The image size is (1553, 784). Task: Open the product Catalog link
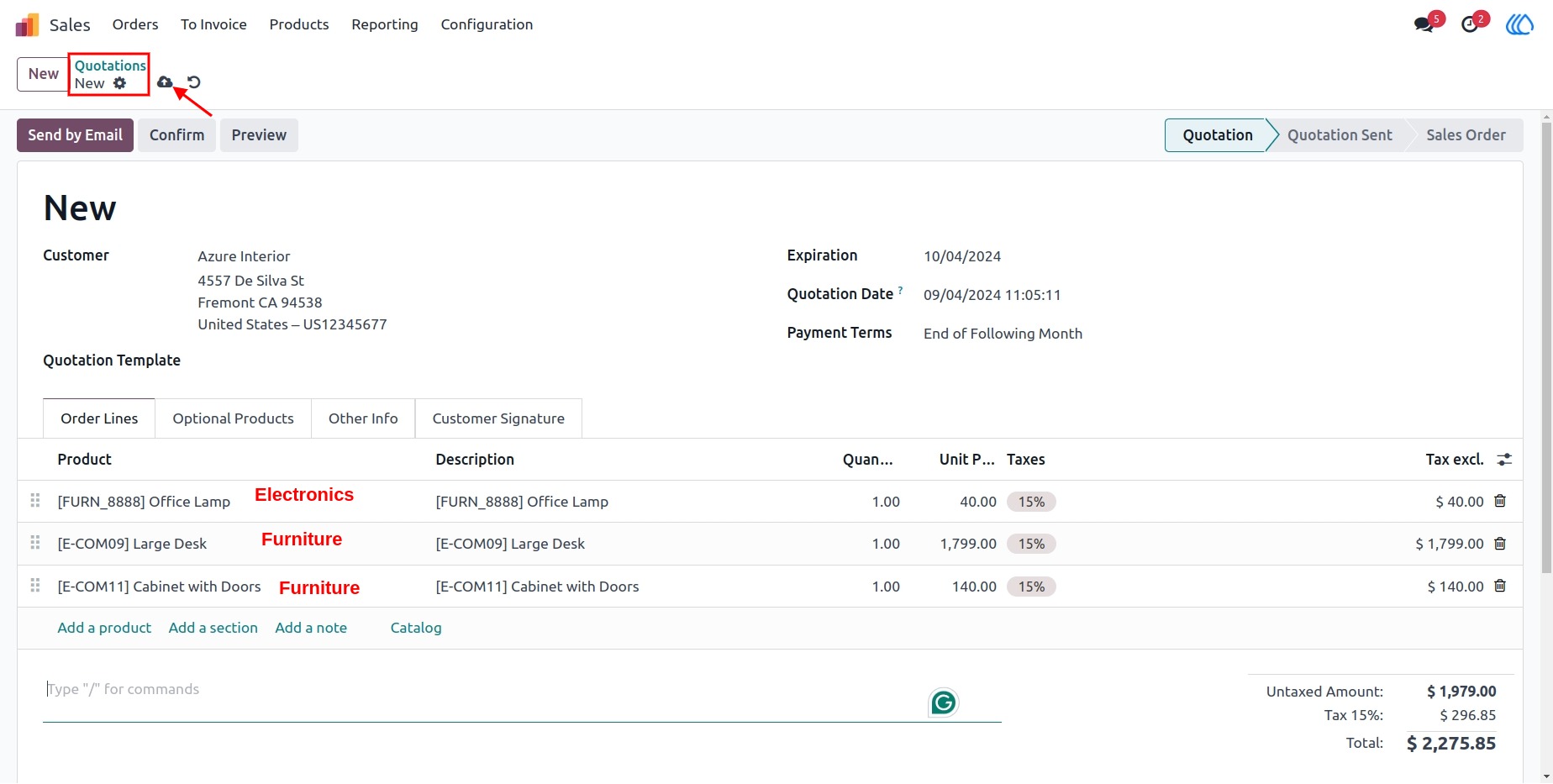(x=416, y=628)
